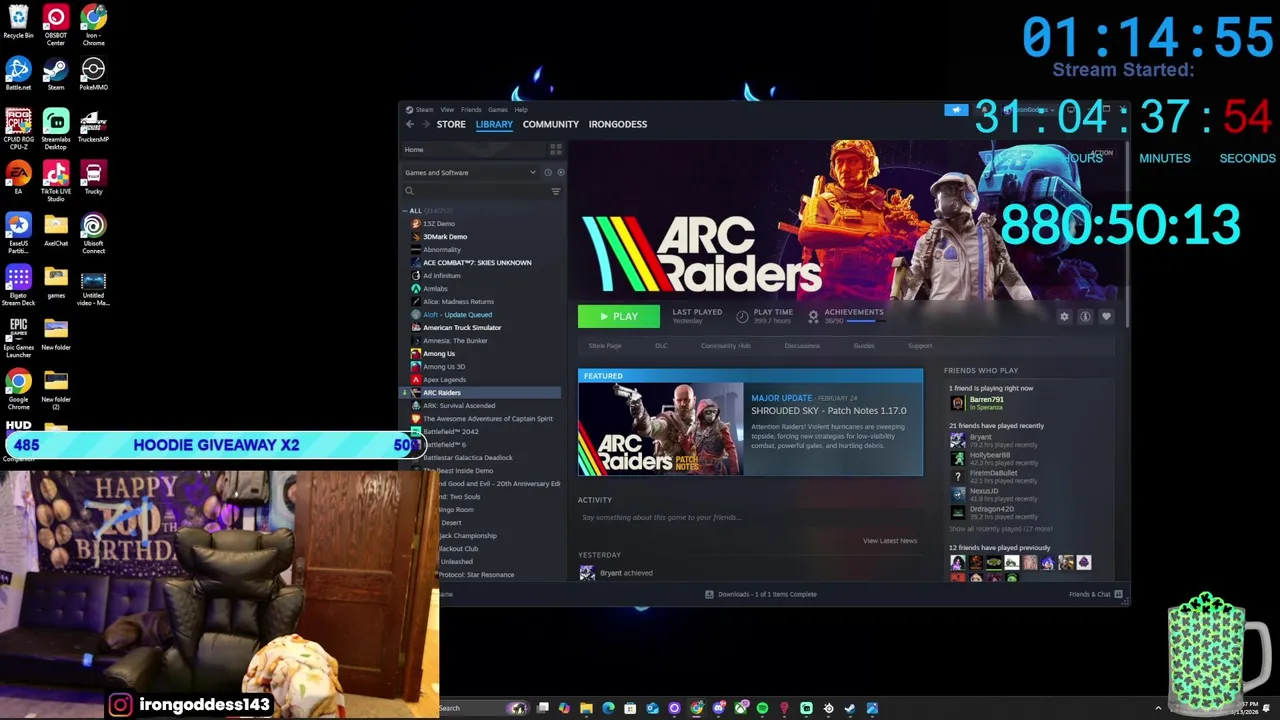Screen dimensions: 1280x720
Task: Open the Discussions link
Action: point(802,346)
